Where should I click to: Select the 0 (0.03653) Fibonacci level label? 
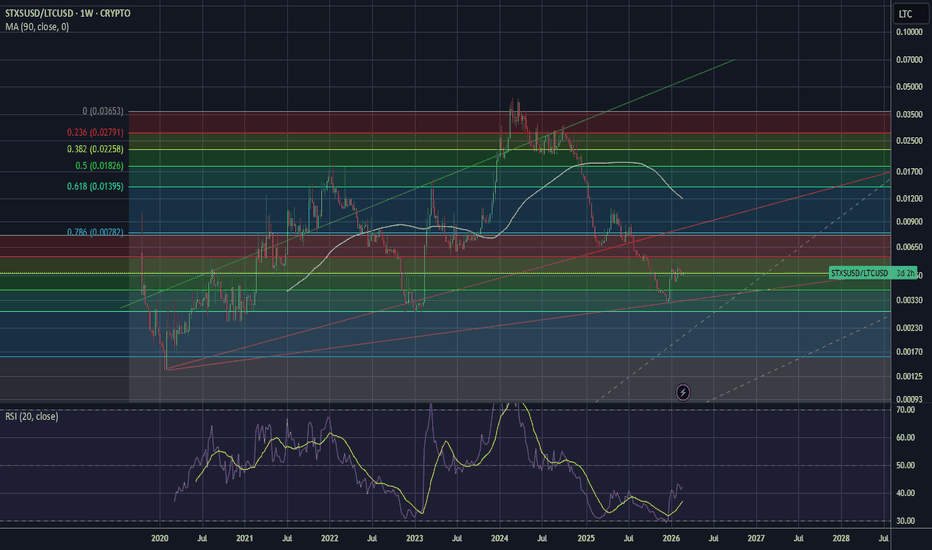click(103, 111)
